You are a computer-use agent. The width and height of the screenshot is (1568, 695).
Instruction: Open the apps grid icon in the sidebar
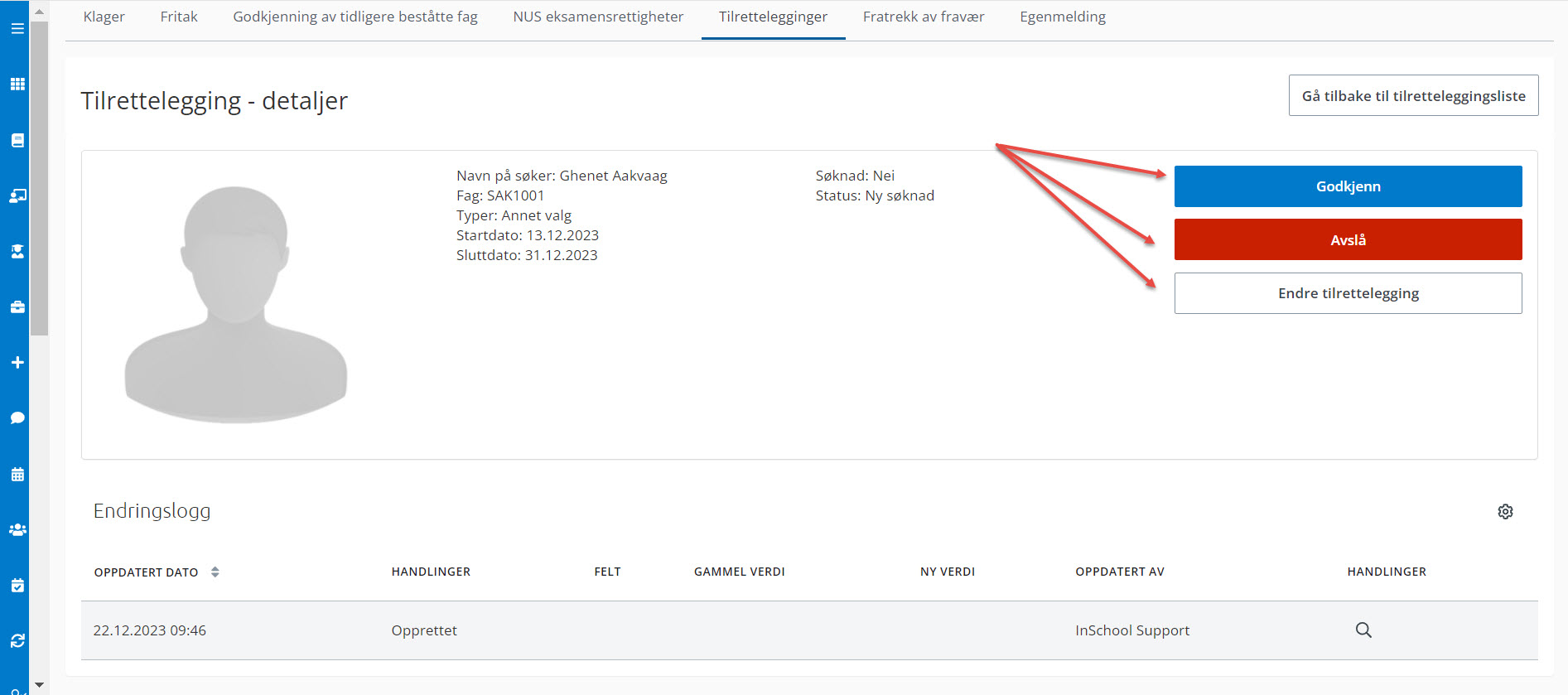pyautogui.click(x=17, y=84)
